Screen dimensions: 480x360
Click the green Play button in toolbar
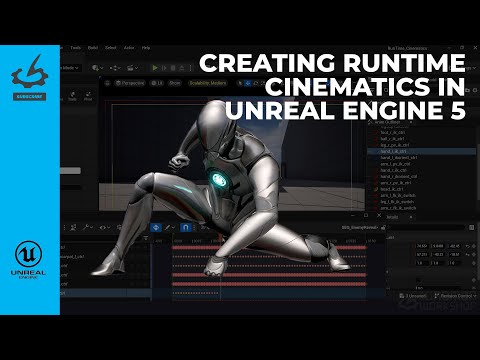[x=155, y=68]
